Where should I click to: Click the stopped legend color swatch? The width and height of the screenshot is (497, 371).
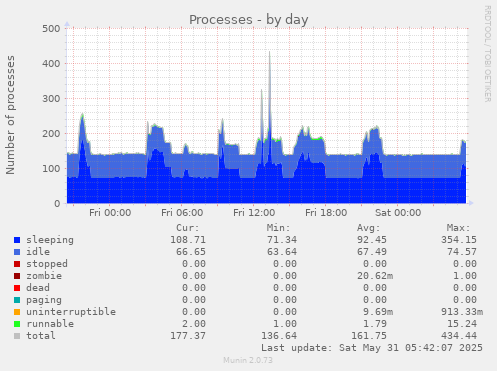click(17, 264)
